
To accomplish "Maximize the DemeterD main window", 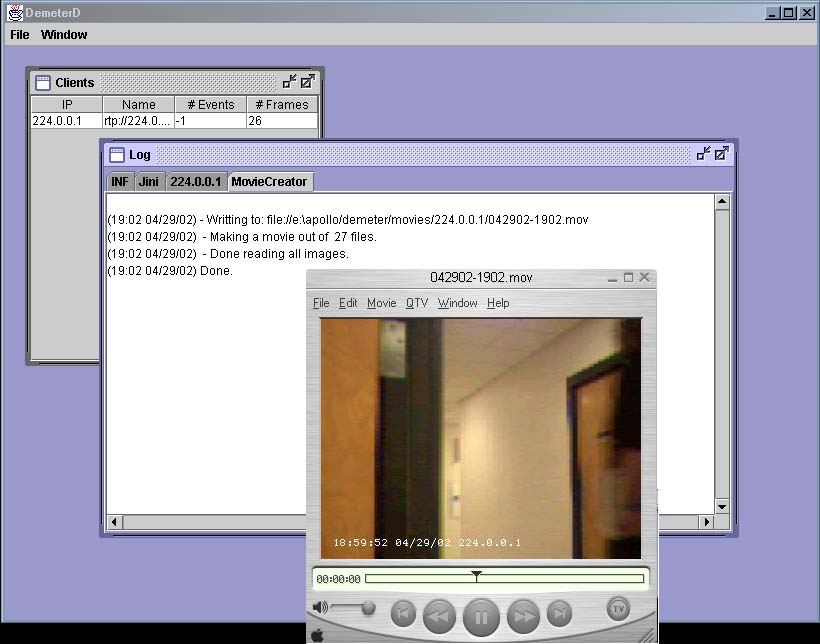I will [x=789, y=13].
